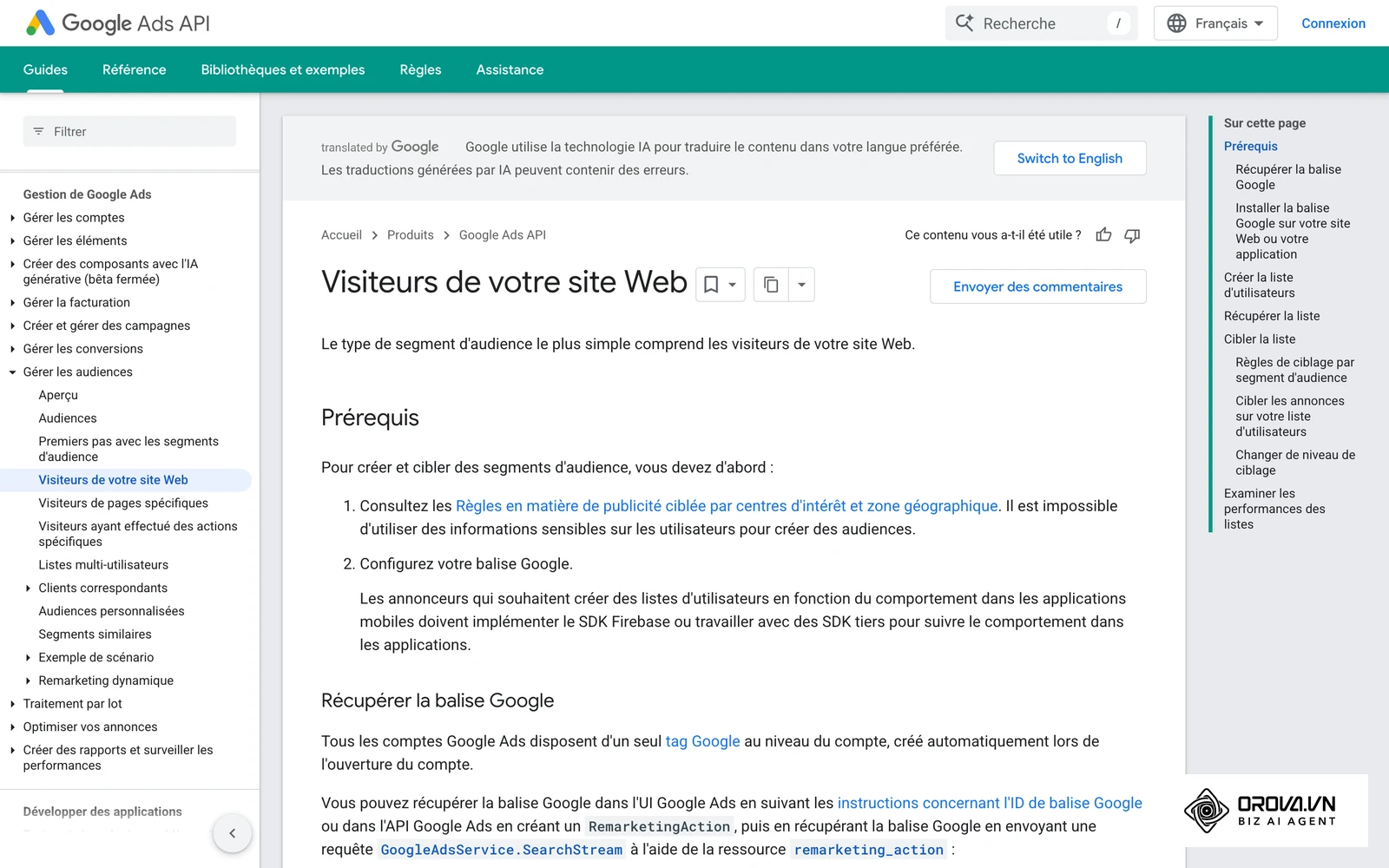Open Segments similaires sidebar item
1389x868 pixels.
[95, 635]
